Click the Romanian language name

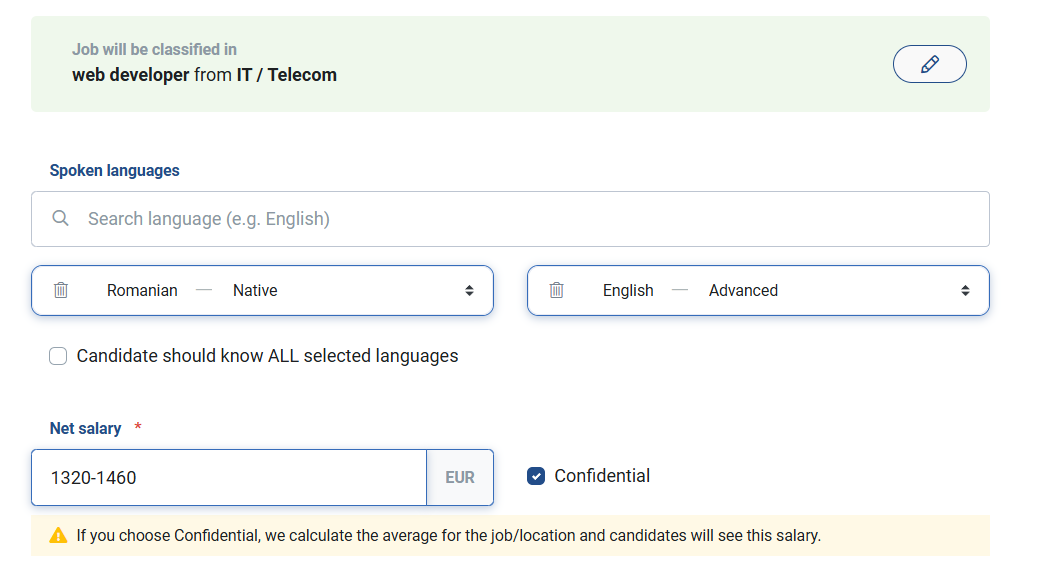pos(142,291)
